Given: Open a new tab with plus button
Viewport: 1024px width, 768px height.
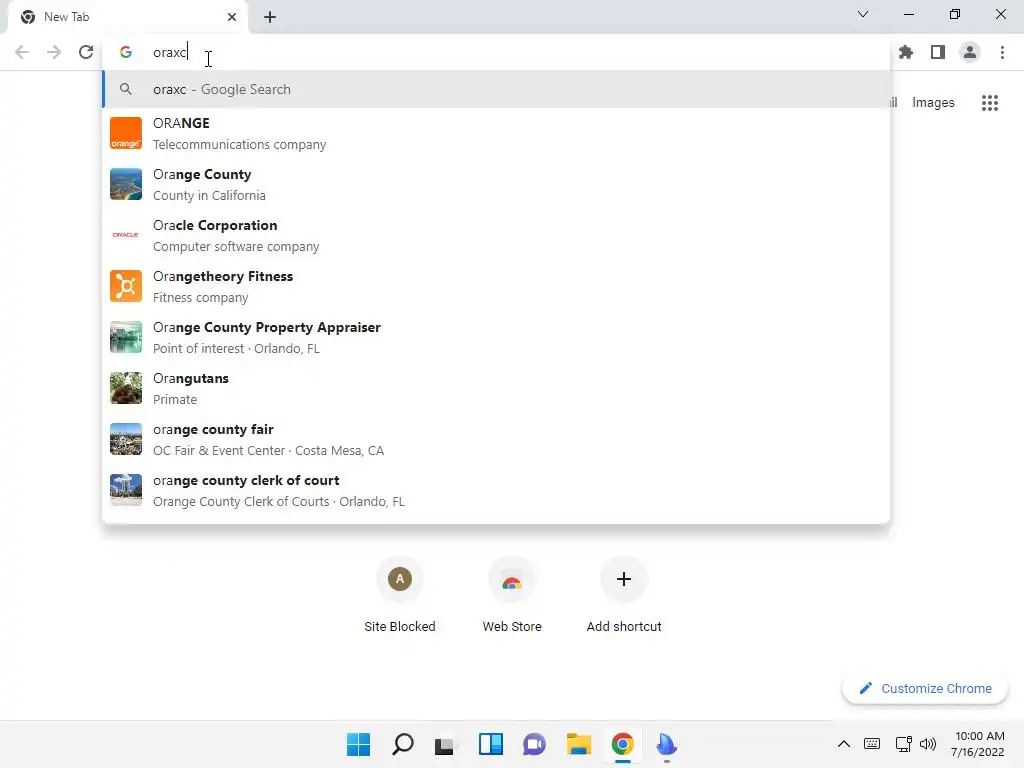Looking at the screenshot, I should coord(270,17).
